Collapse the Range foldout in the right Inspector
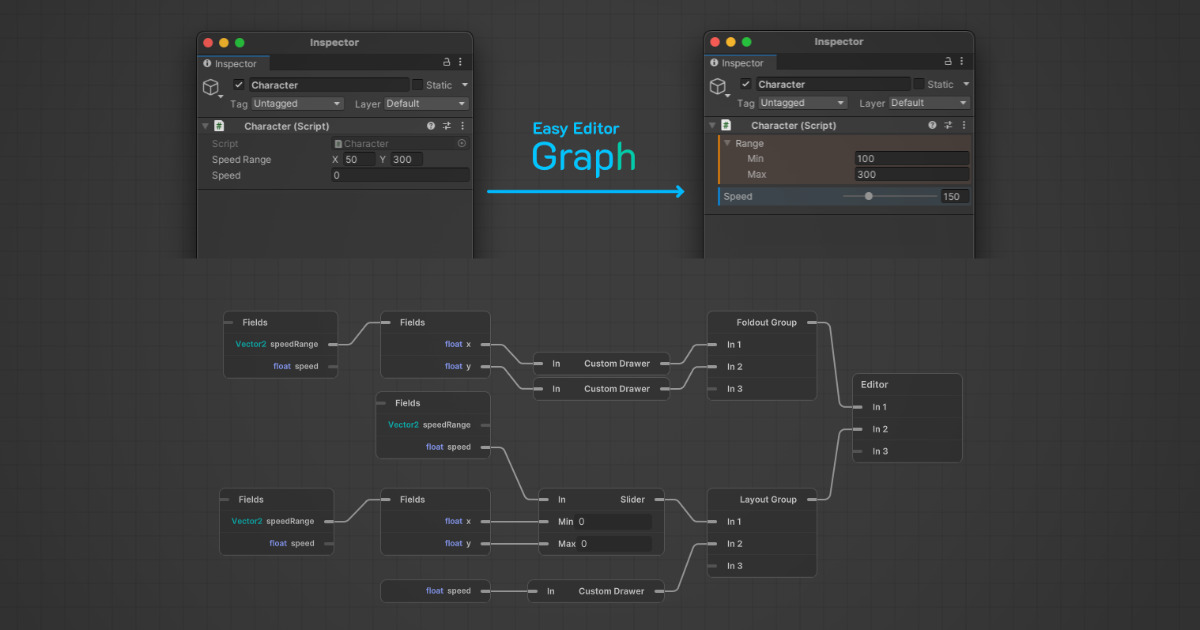Viewport: 1200px width, 630px height. click(727, 143)
